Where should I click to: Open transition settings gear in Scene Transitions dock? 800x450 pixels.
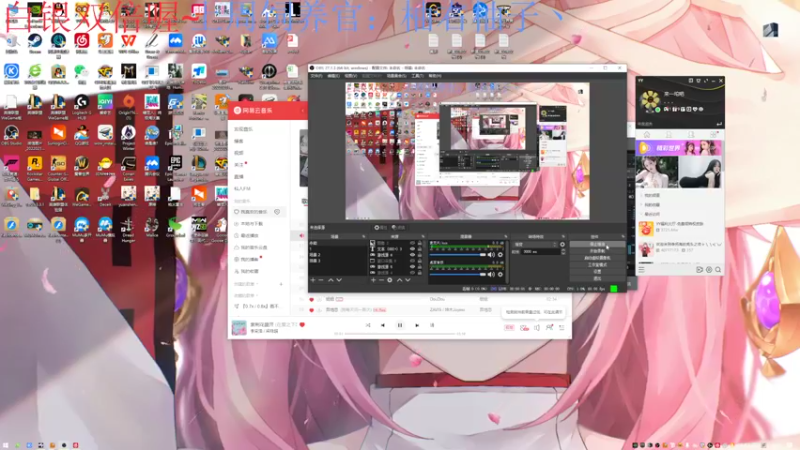tap(562, 244)
